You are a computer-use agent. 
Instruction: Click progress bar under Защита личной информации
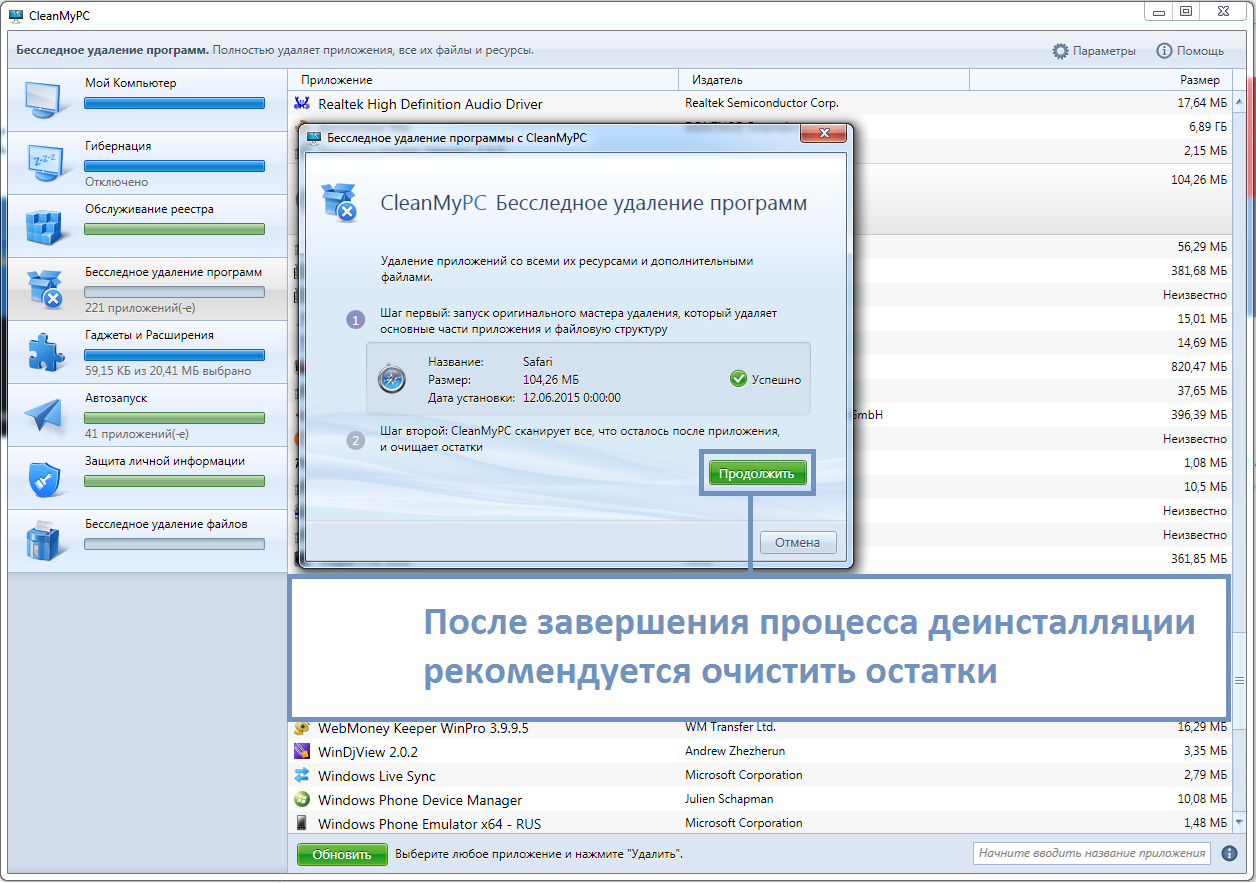174,481
